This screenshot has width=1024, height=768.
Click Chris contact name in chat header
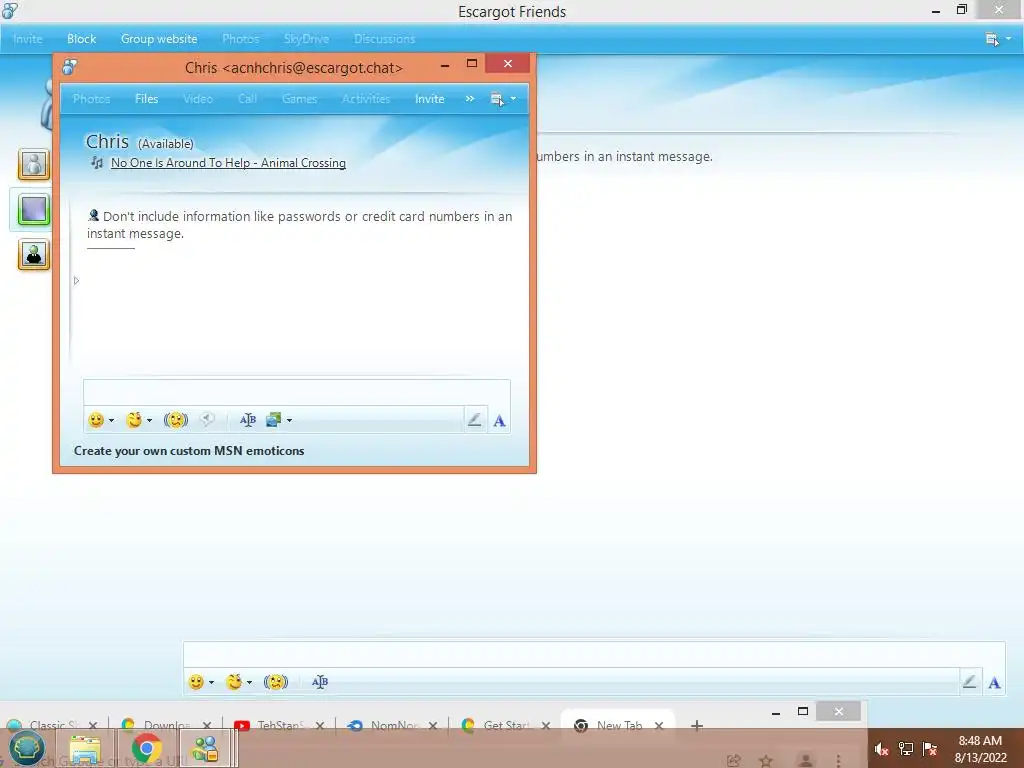point(107,142)
